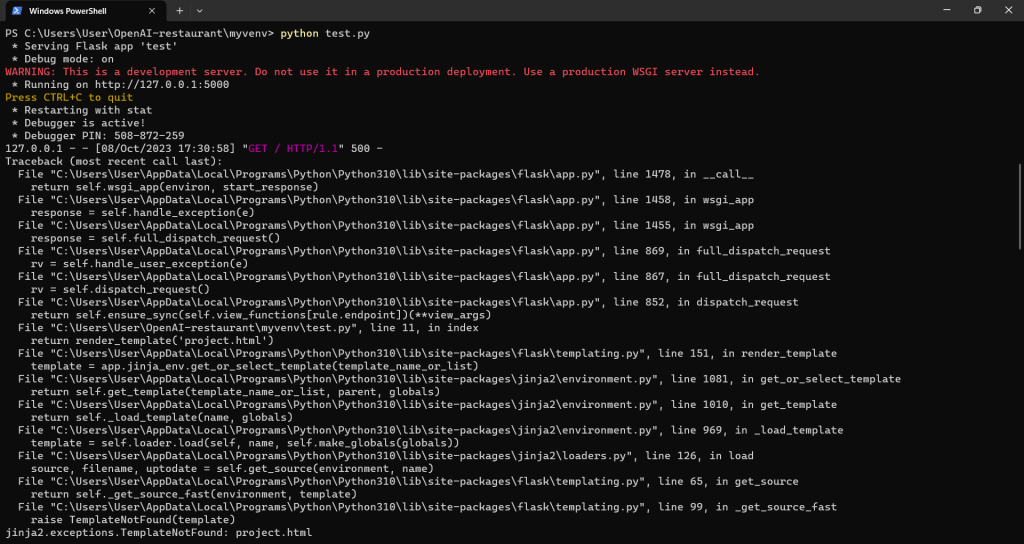
Task: Click the TemplateNotFound: project.html error line
Action: 159,533
